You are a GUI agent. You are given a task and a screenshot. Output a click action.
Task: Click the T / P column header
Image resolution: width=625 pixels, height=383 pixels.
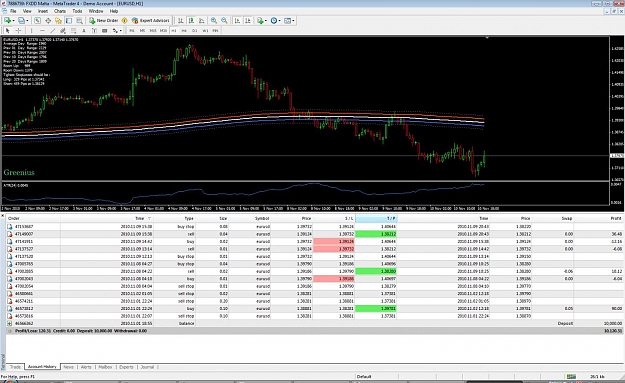[x=376, y=218]
